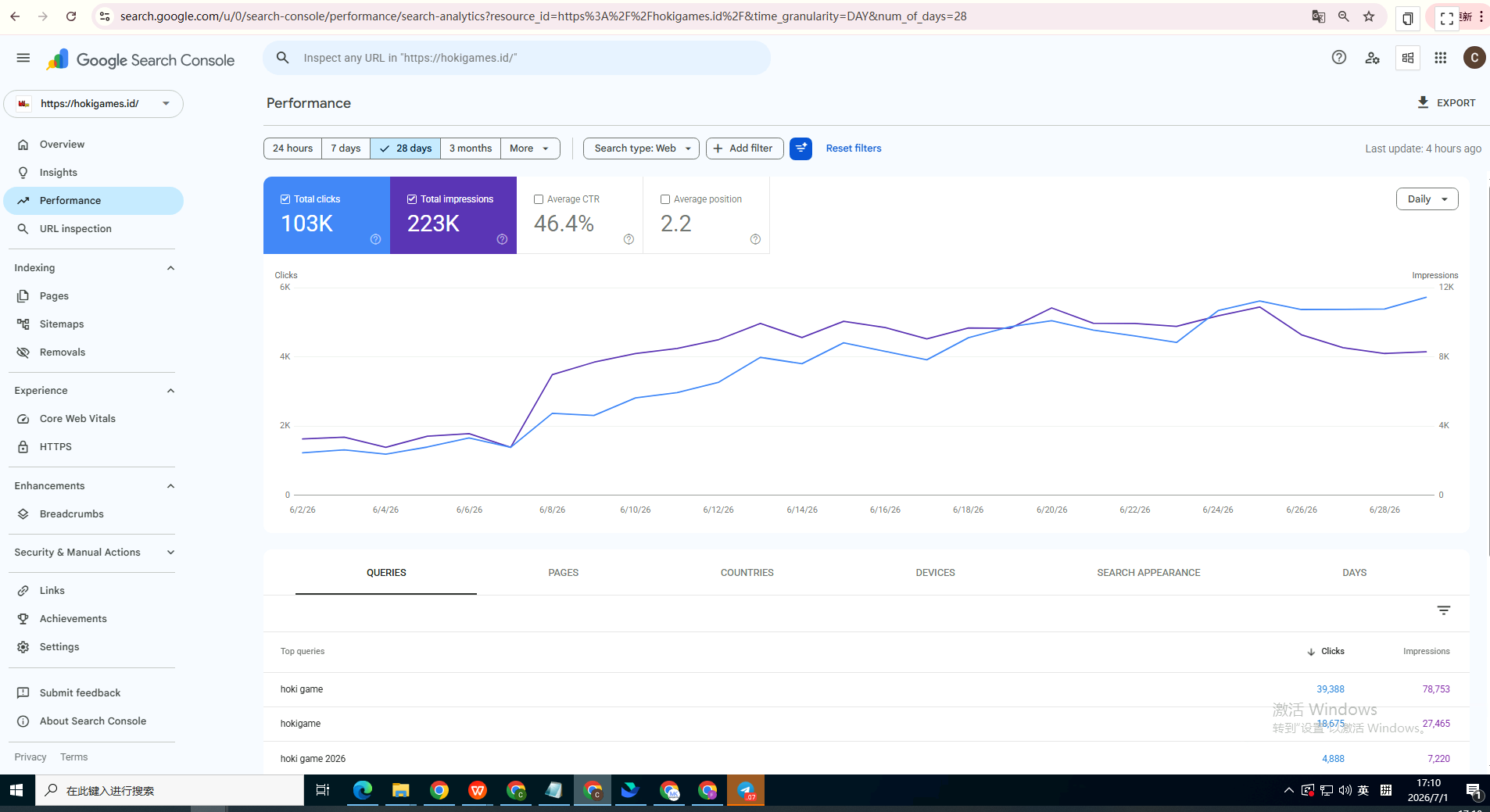Switch to the QUERIES tab

(x=386, y=573)
